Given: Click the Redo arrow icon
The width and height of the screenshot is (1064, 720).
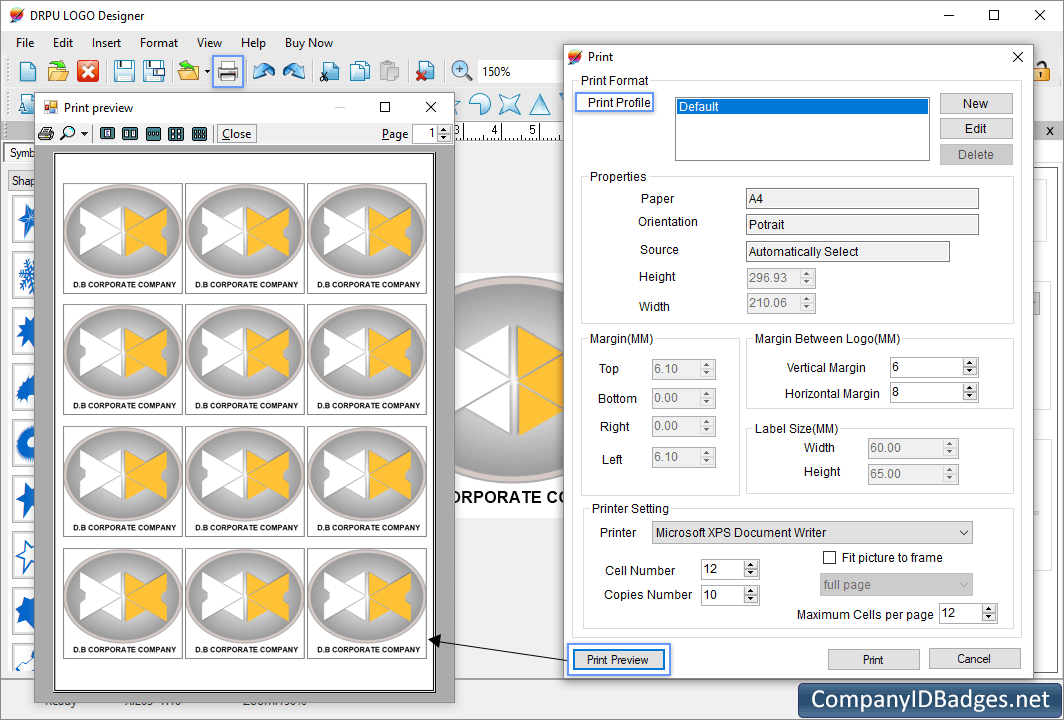Looking at the screenshot, I should [294, 71].
